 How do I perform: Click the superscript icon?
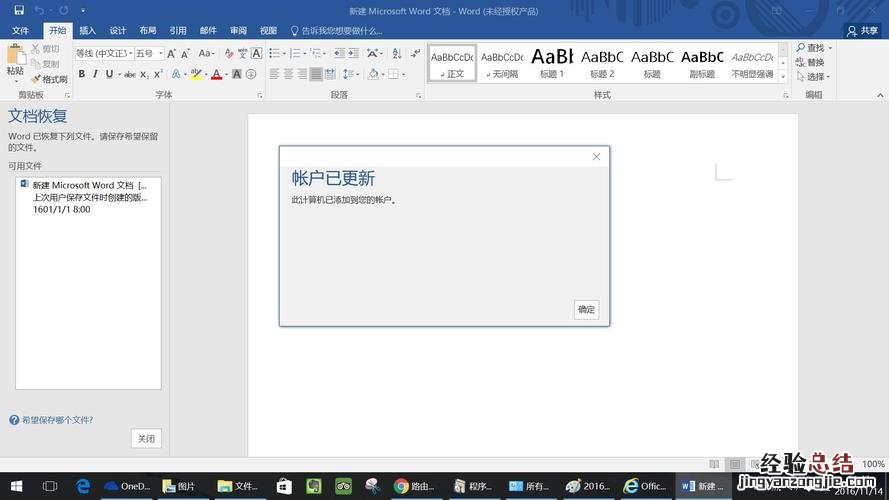click(x=160, y=74)
